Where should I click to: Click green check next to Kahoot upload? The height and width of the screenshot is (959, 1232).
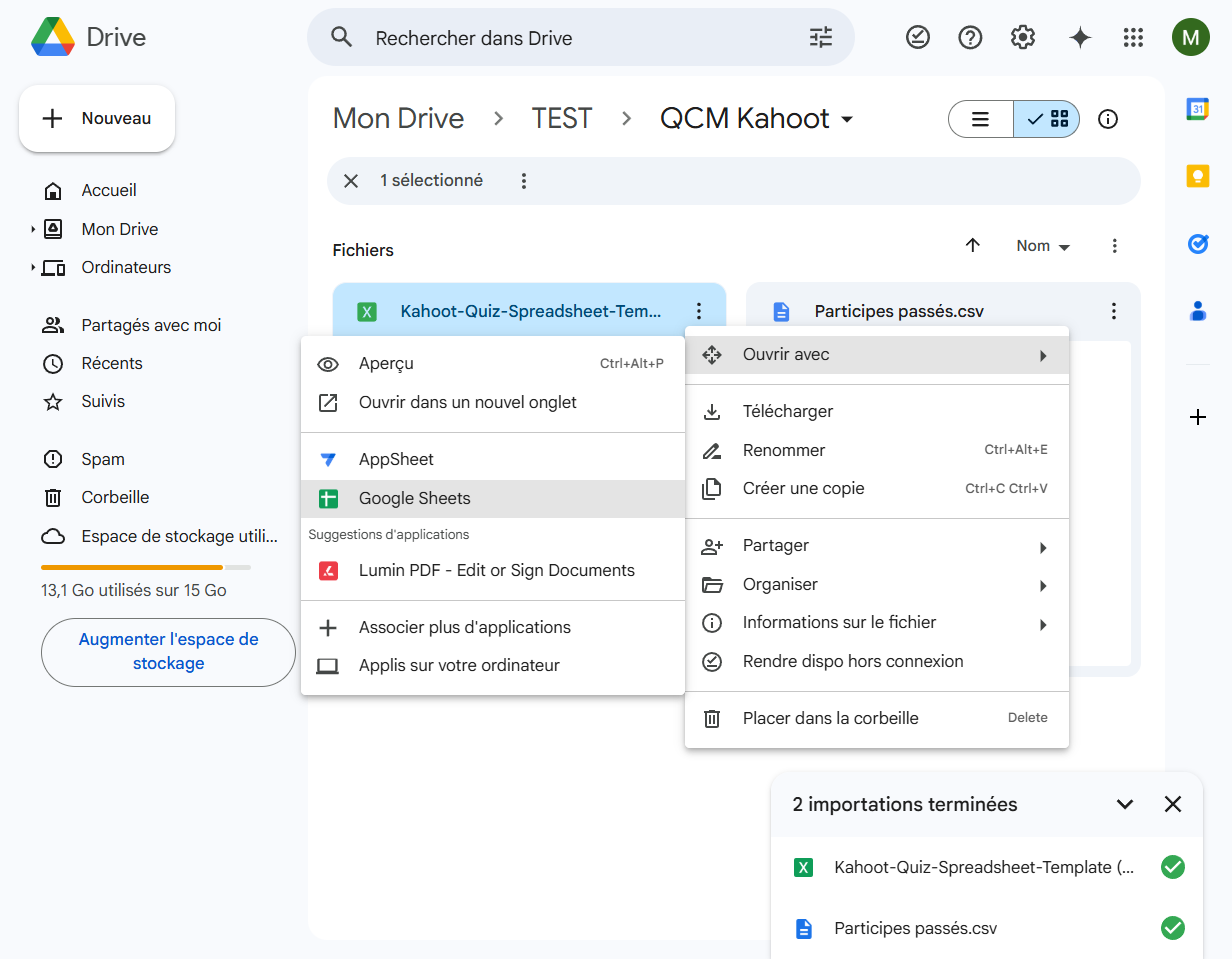1173,867
